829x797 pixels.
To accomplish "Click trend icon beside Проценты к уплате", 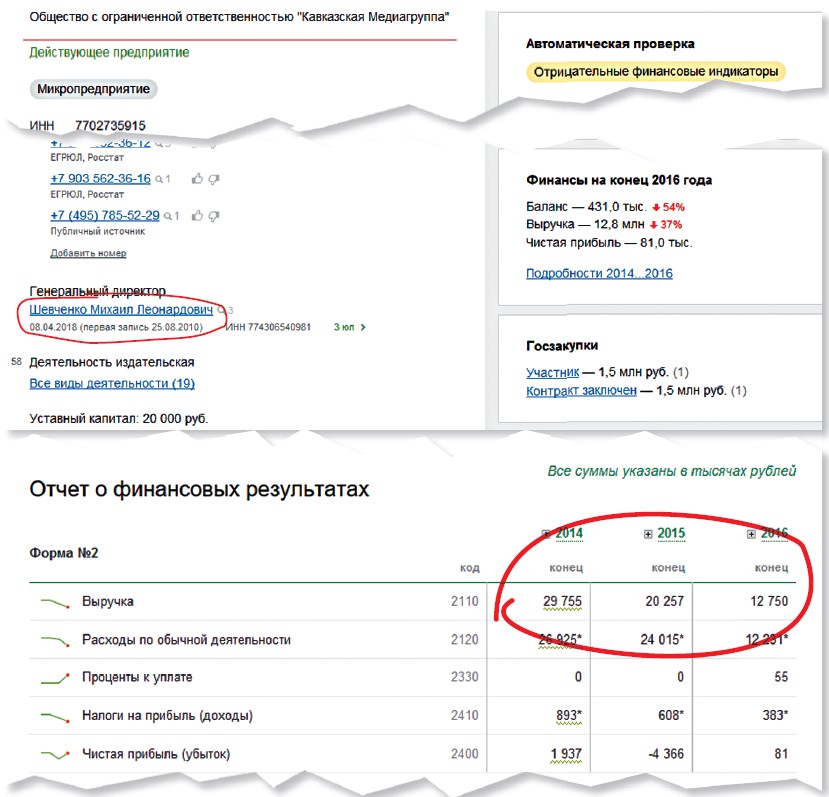I will pos(56,678).
